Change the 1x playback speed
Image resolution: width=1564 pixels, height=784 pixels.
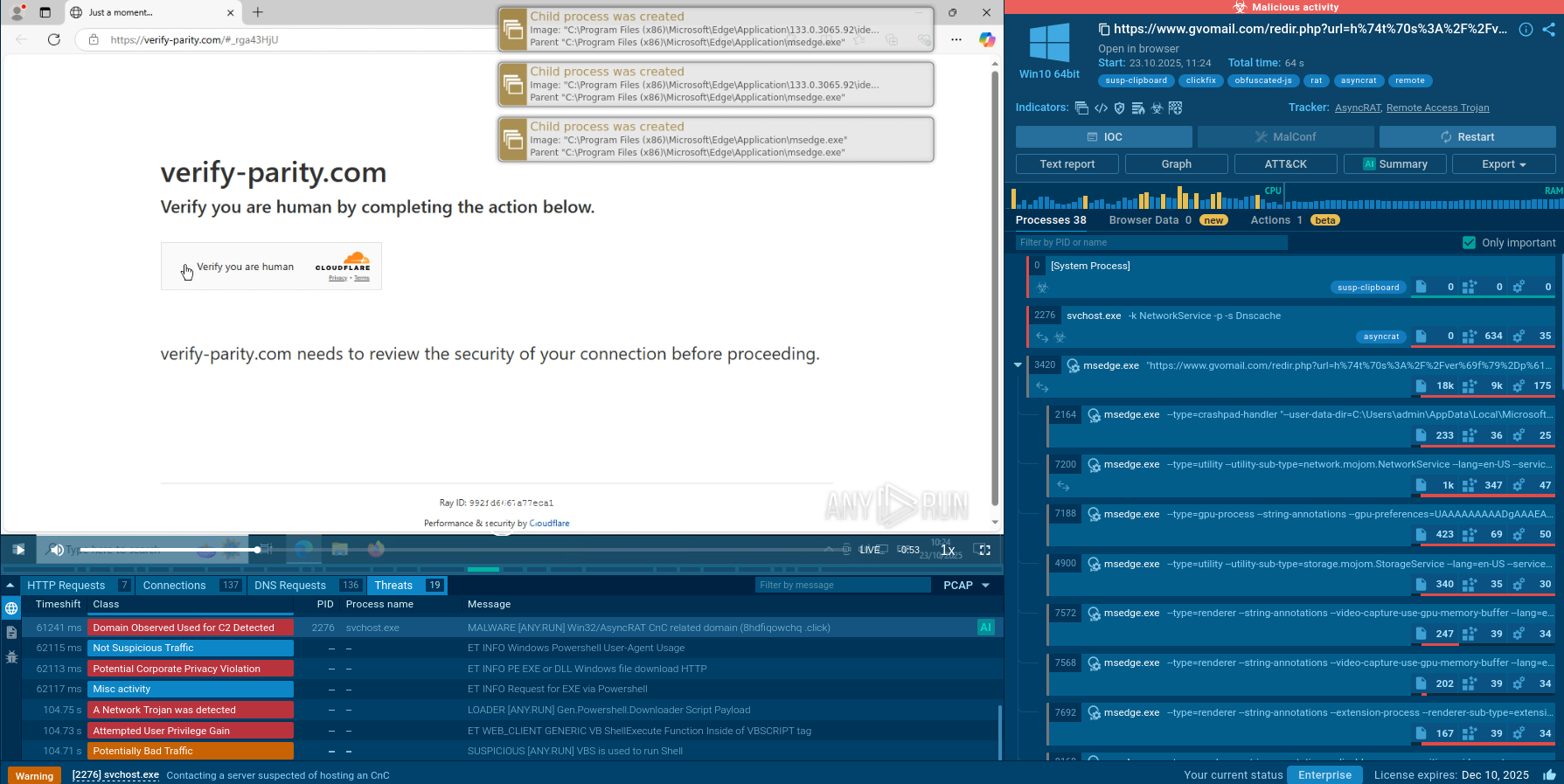(x=948, y=550)
